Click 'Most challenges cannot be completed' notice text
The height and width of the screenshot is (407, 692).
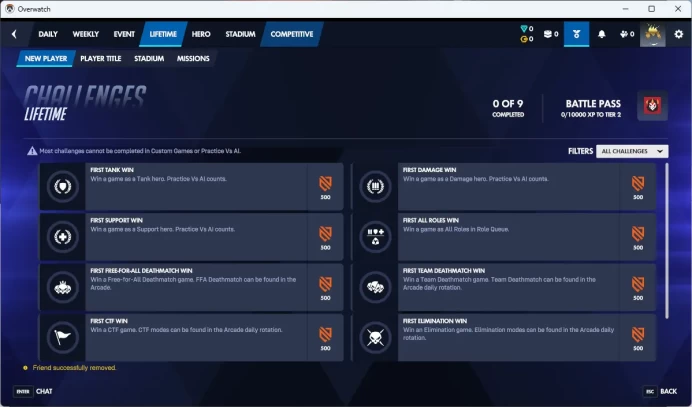(140, 151)
